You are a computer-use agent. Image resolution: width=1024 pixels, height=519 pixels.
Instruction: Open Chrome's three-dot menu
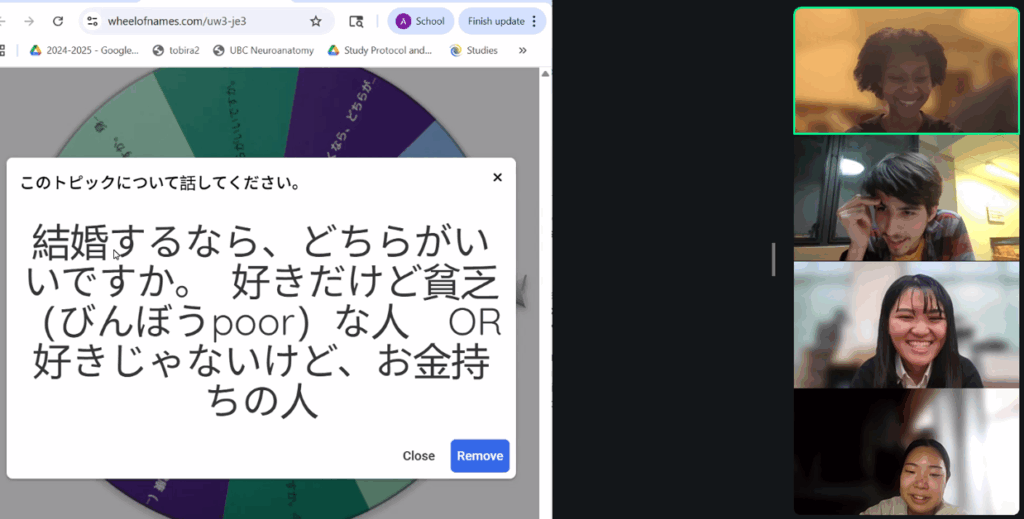[x=534, y=21]
